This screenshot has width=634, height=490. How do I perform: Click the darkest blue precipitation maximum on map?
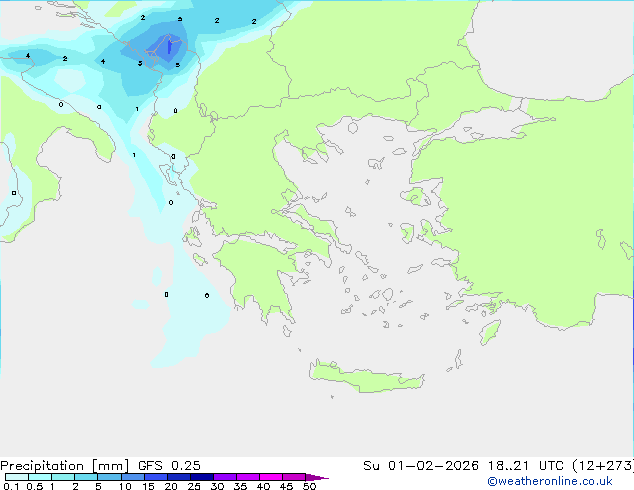169,46
